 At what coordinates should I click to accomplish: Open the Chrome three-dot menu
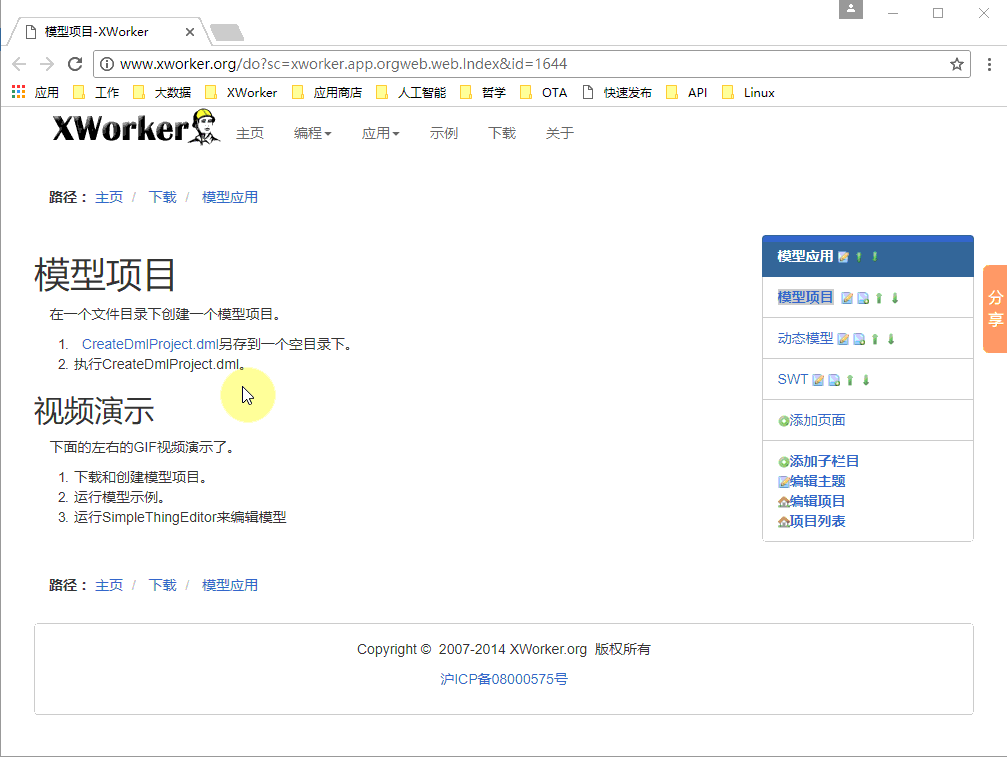click(x=989, y=64)
